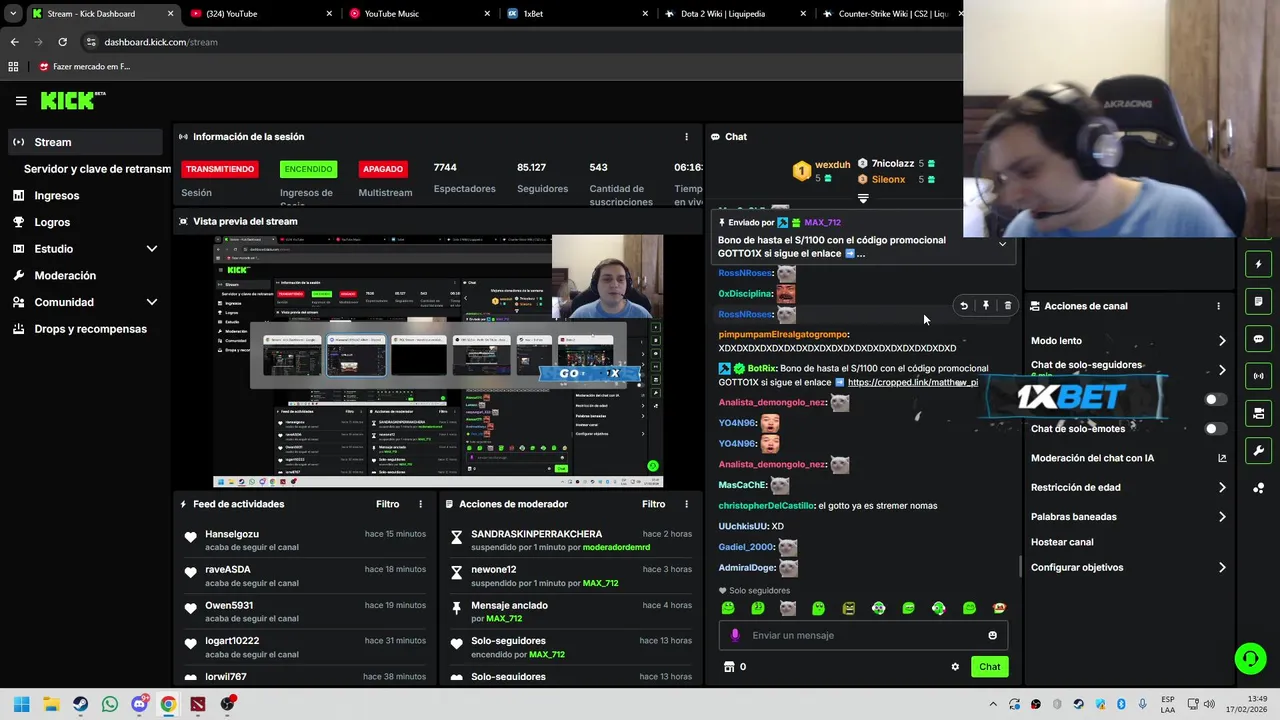Open chat settings gear icon
Screen dimensions: 1280x720
tap(955, 667)
